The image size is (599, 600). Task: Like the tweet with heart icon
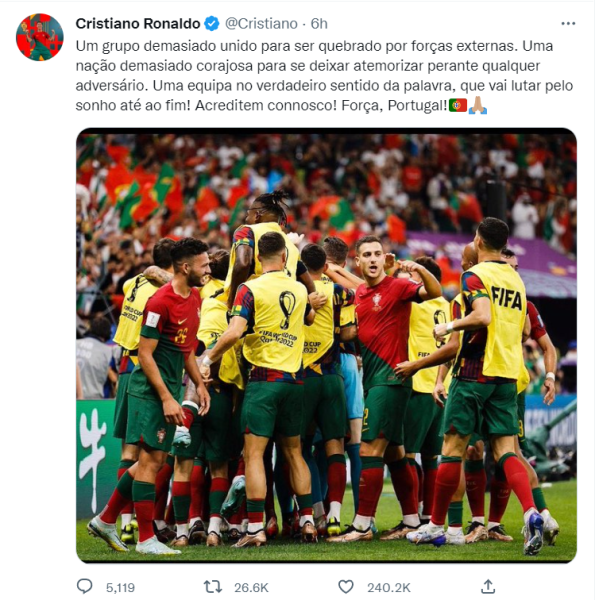(346, 587)
